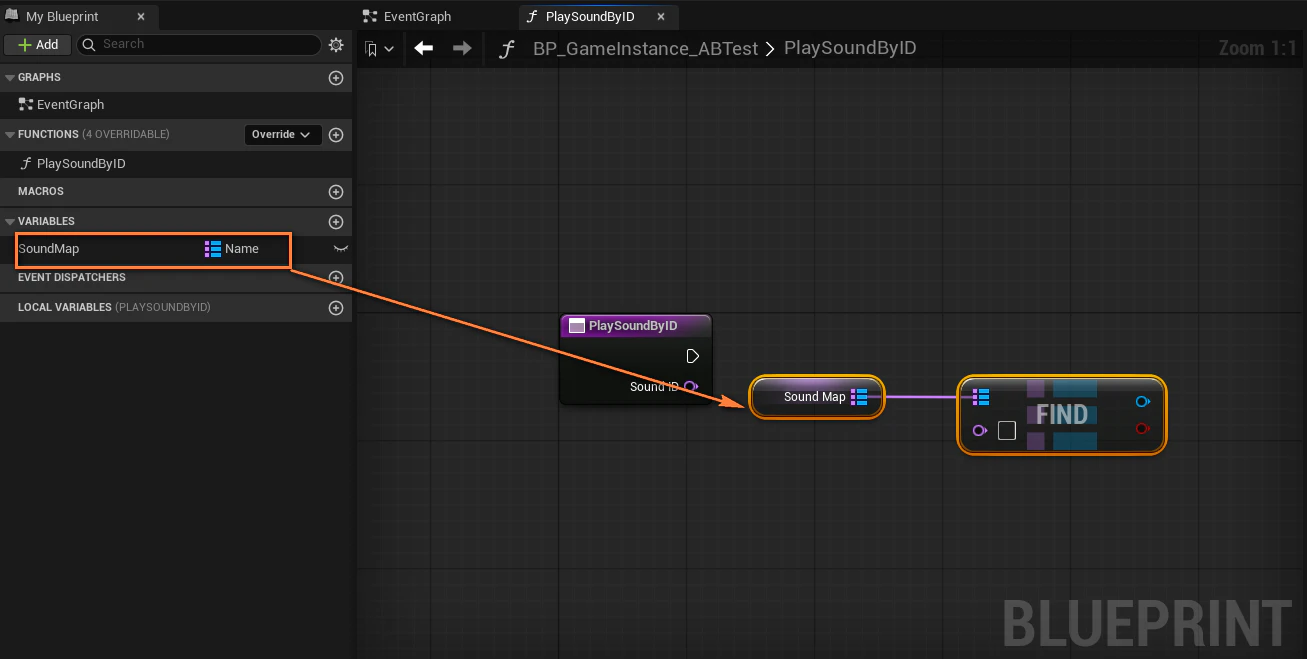Click the FIND key value input box
1307x659 pixels.
click(1007, 430)
